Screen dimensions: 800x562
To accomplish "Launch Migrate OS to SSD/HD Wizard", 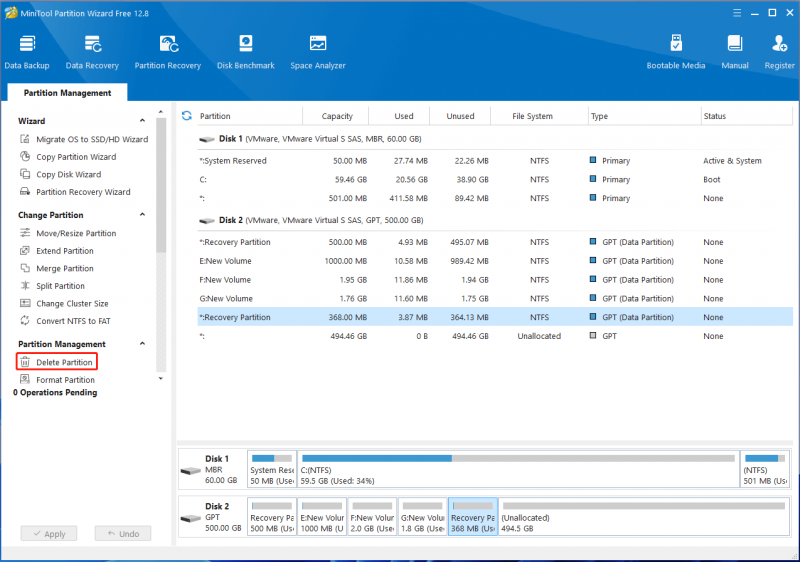I will pos(84,139).
